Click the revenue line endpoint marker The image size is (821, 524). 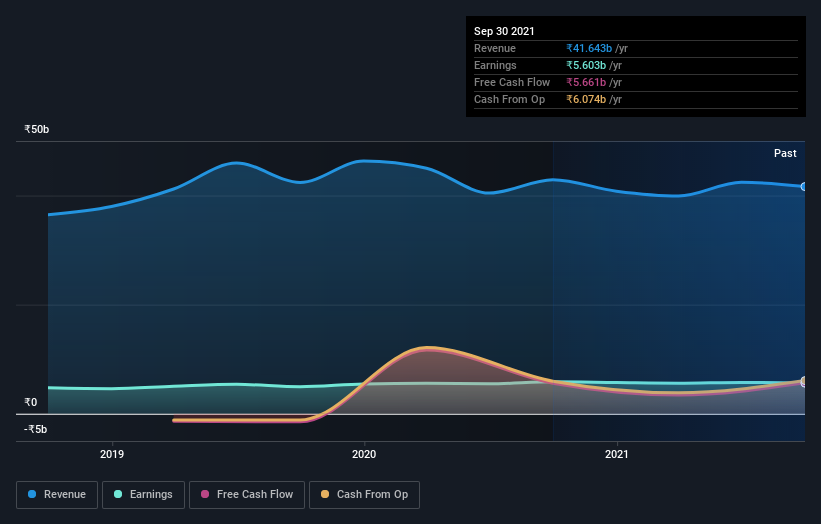coord(803,186)
